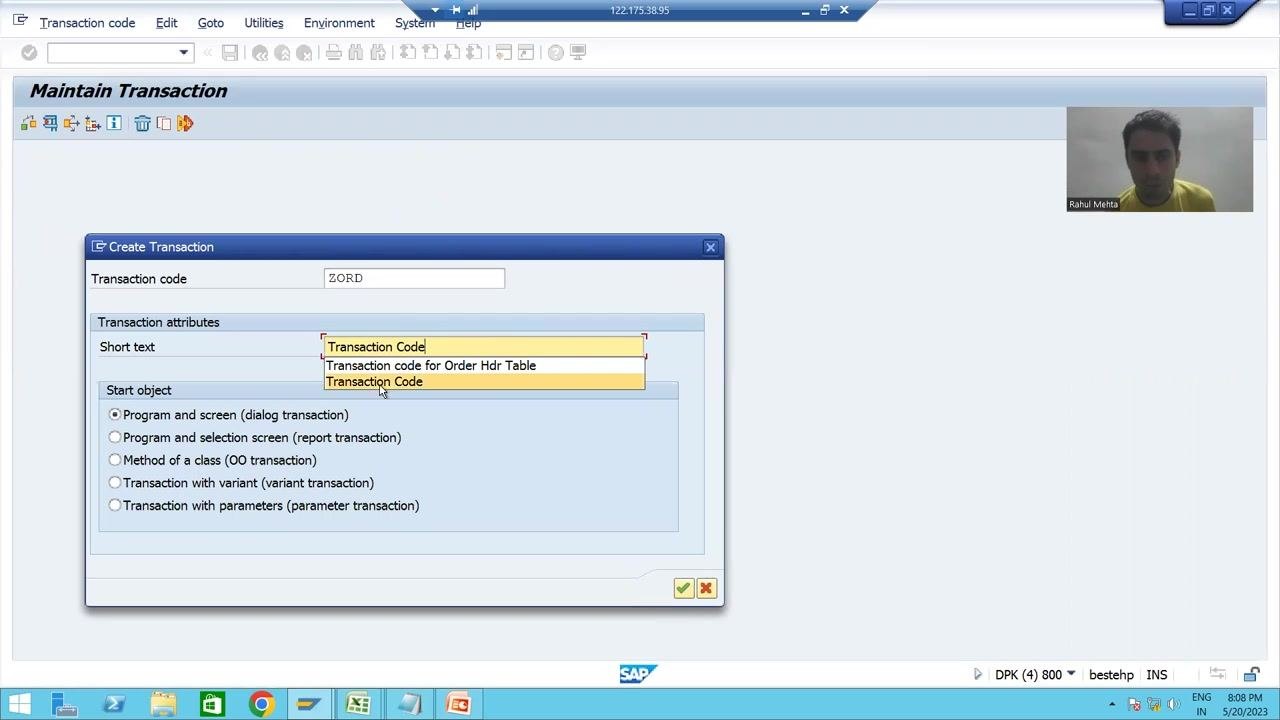The height and width of the screenshot is (720, 1280).
Task: Select Program and selection screen (report transaction)
Action: [x=115, y=438]
